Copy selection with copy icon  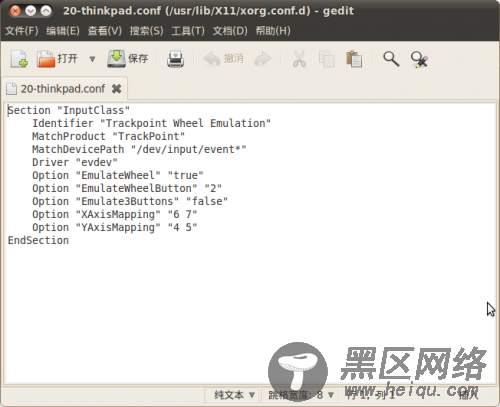tap(327, 59)
